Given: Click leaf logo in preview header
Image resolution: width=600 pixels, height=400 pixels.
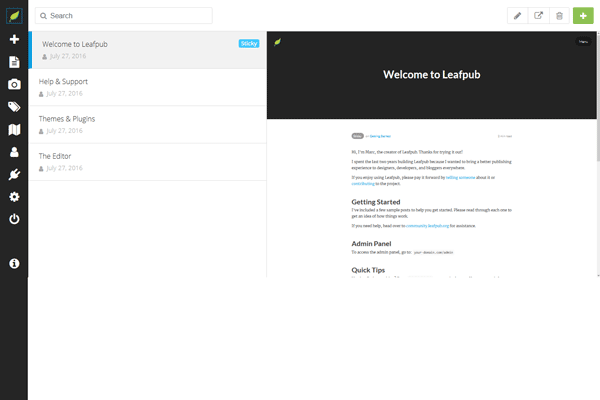Looking at the screenshot, I should point(277,42).
